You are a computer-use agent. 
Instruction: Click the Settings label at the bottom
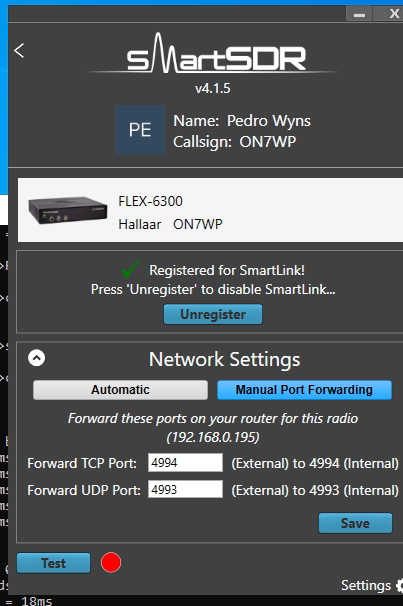pyautogui.click(x=366, y=586)
